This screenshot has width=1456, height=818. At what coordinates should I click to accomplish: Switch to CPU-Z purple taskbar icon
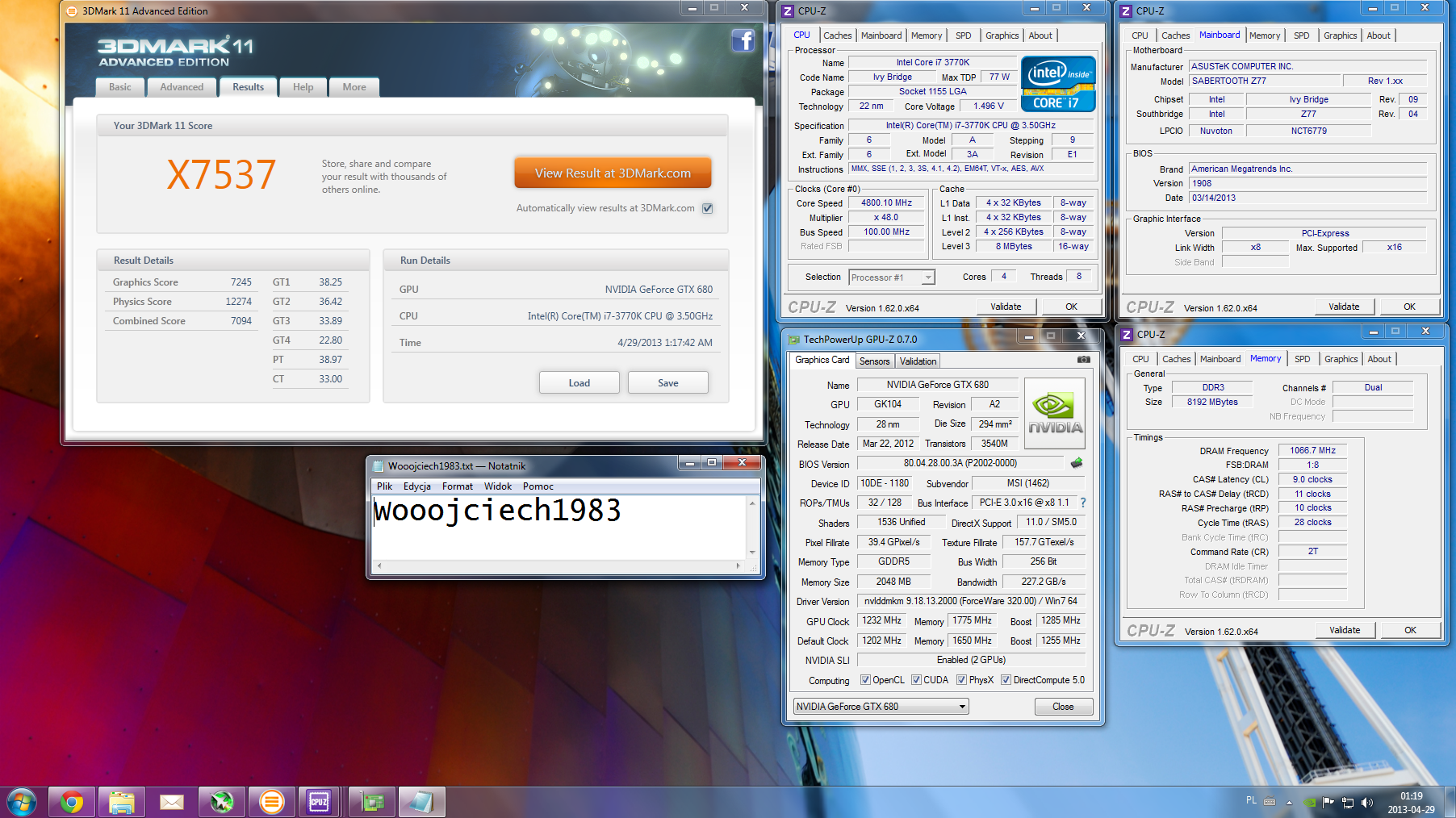pyautogui.click(x=320, y=802)
